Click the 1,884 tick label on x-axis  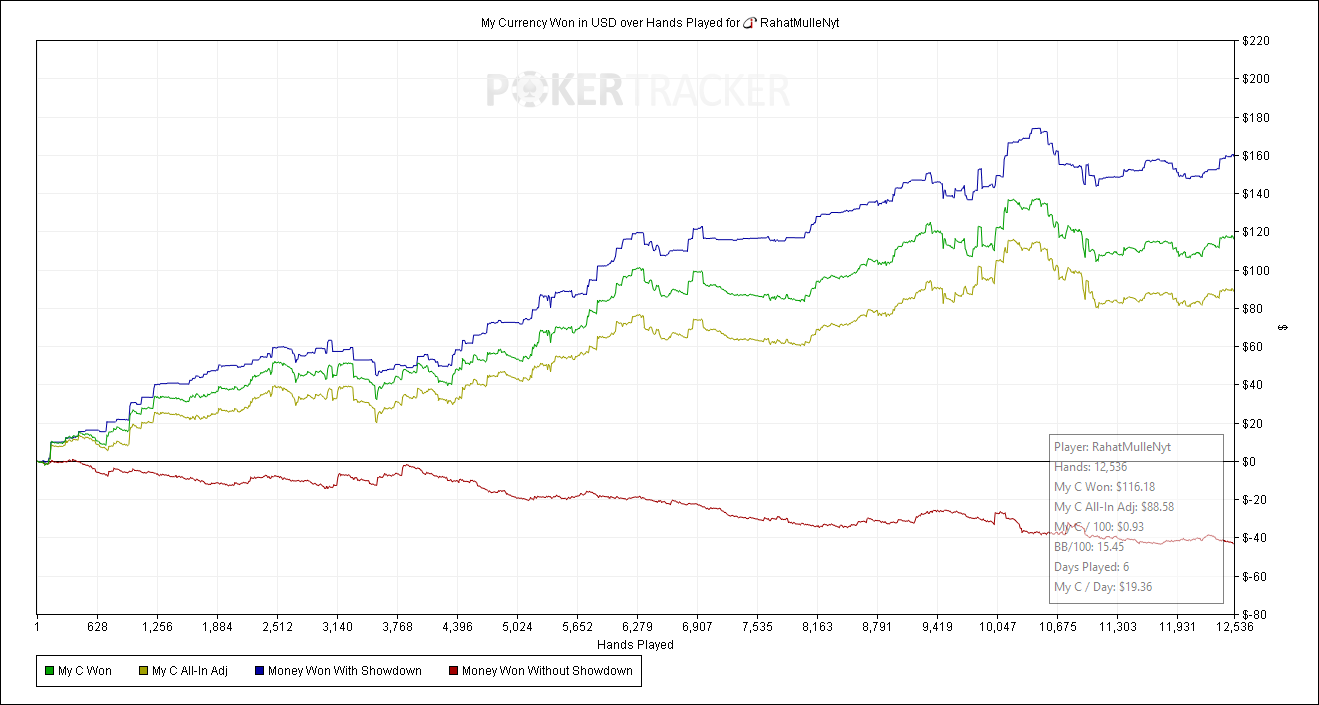click(217, 627)
